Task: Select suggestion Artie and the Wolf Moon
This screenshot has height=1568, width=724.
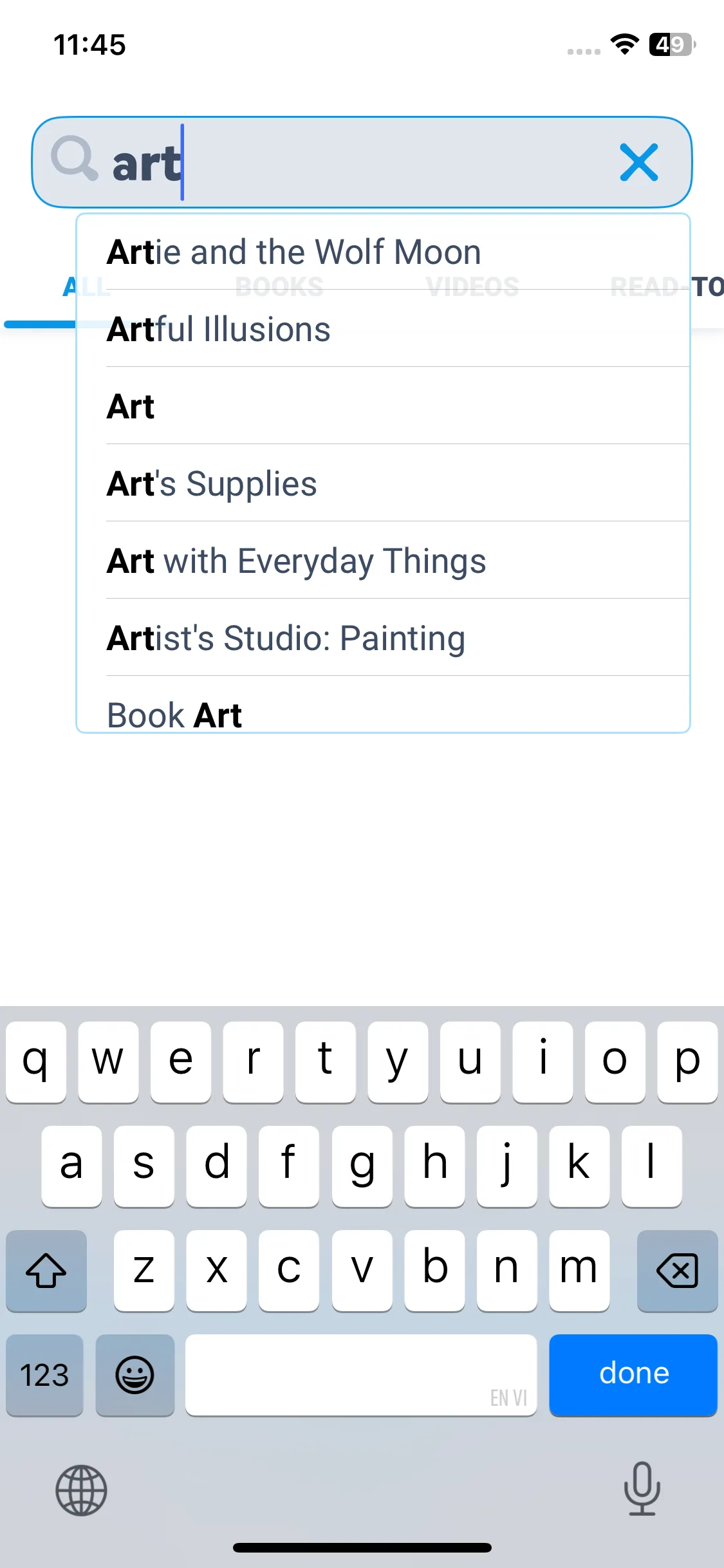Action: pyautogui.click(x=293, y=252)
